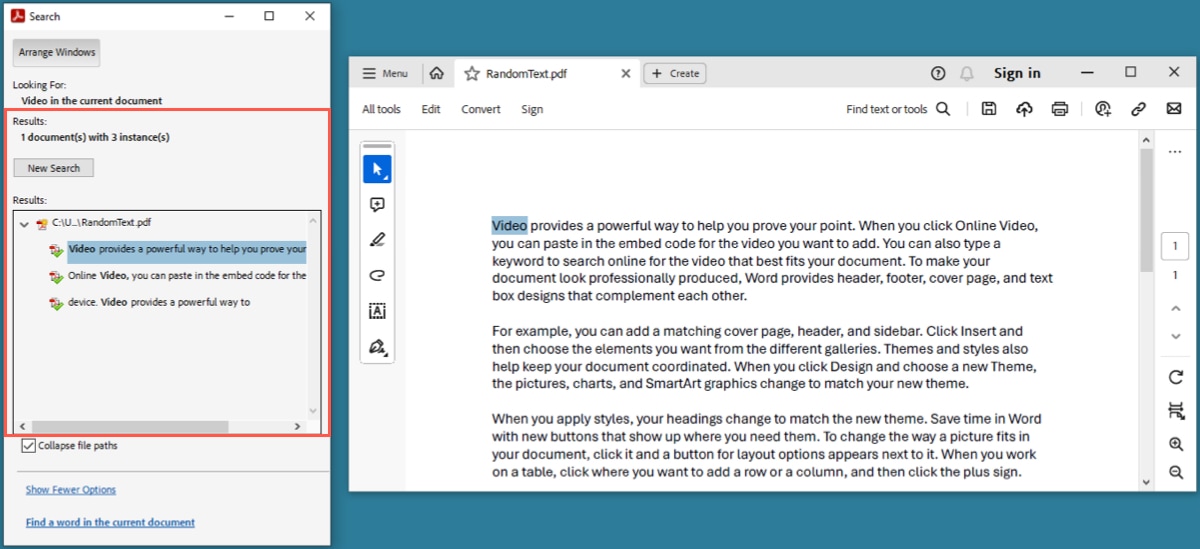The width and height of the screenshot is (1200, 549).
Task: Open the notifications bell
Action: coord(967,73)
